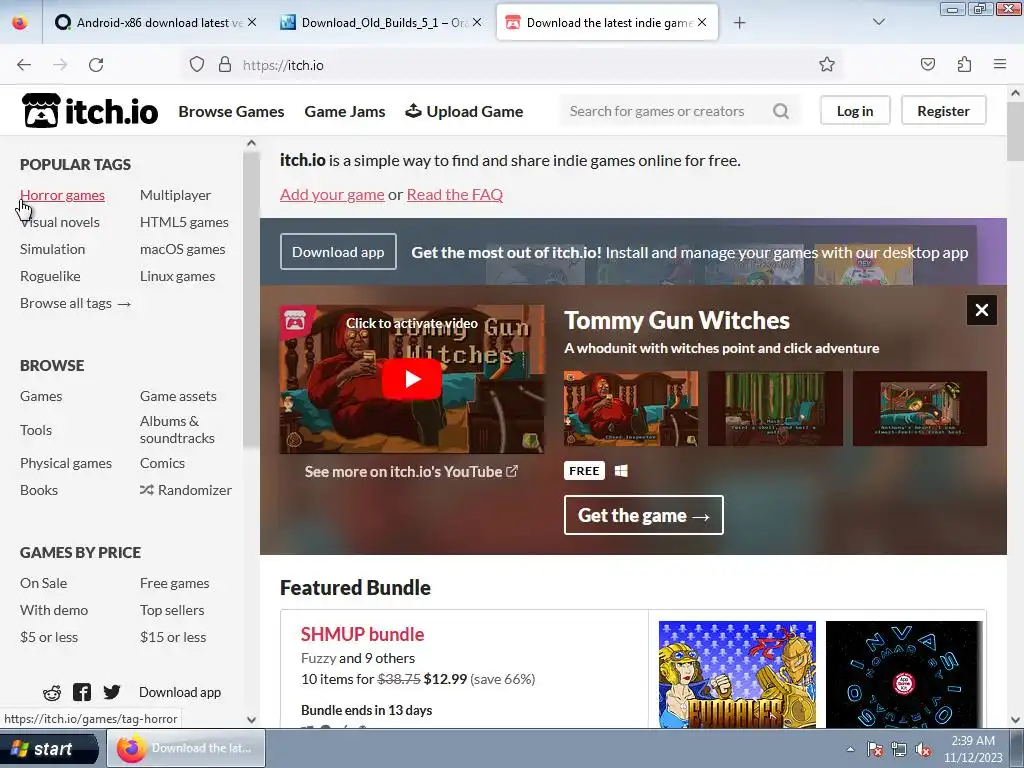This screenshot has width=1024, height=768.
Task: Activate the Firefox taskbar button
Action: 186,748
